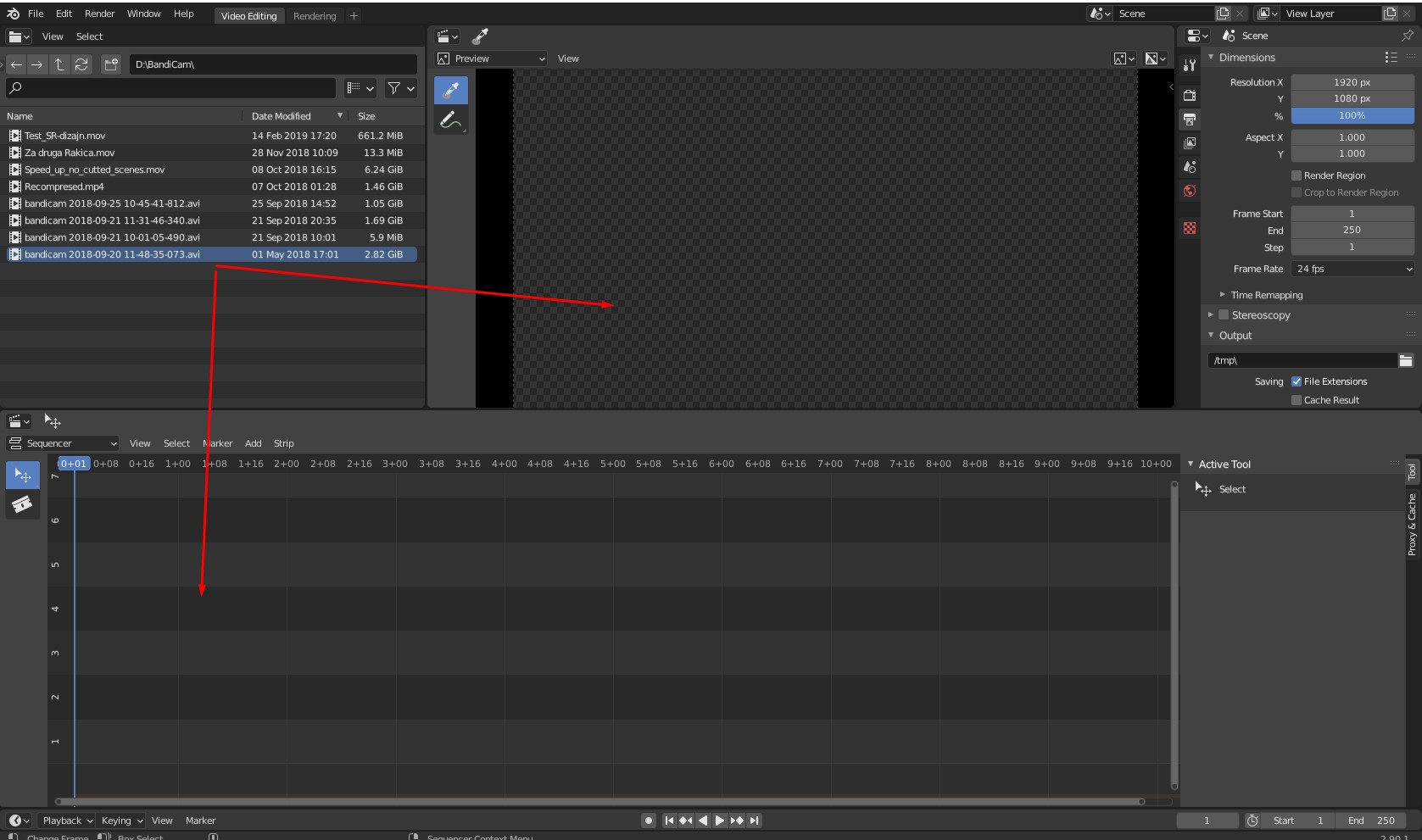
Task: Go back to the previous folder in file browser
Action: click(16, 64)
